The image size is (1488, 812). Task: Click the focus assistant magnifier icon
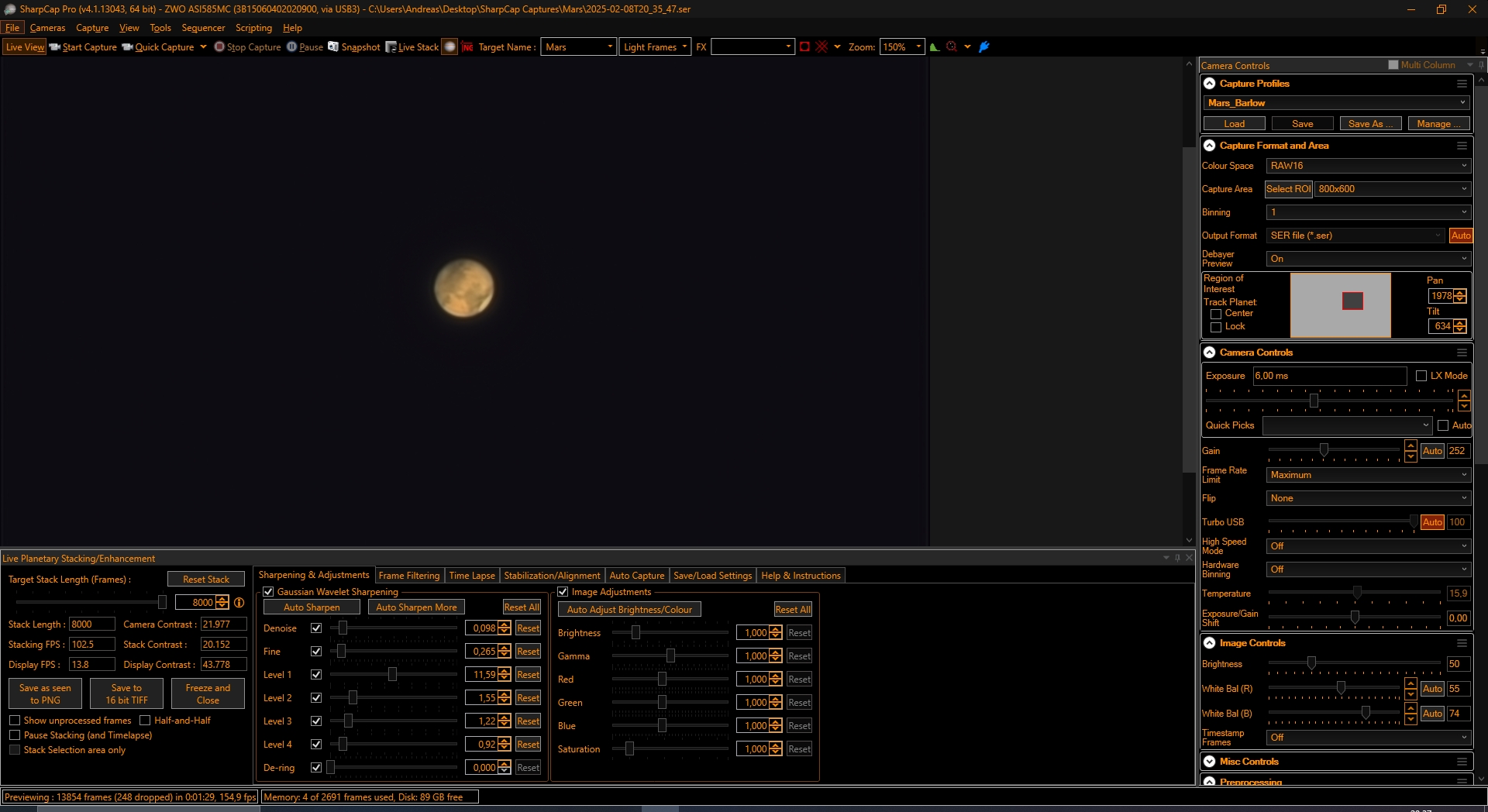point(952,47)
